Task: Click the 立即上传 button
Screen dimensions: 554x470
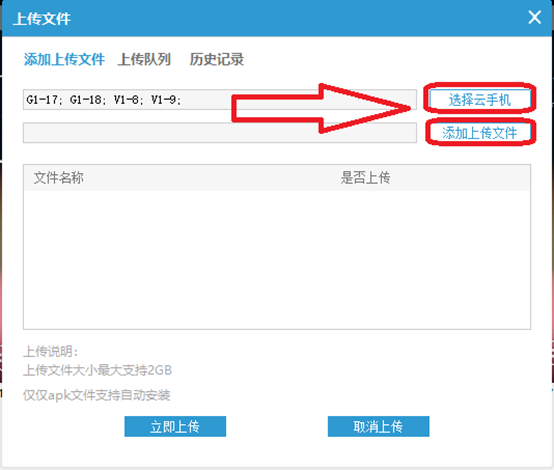Action: pos(175,427)
